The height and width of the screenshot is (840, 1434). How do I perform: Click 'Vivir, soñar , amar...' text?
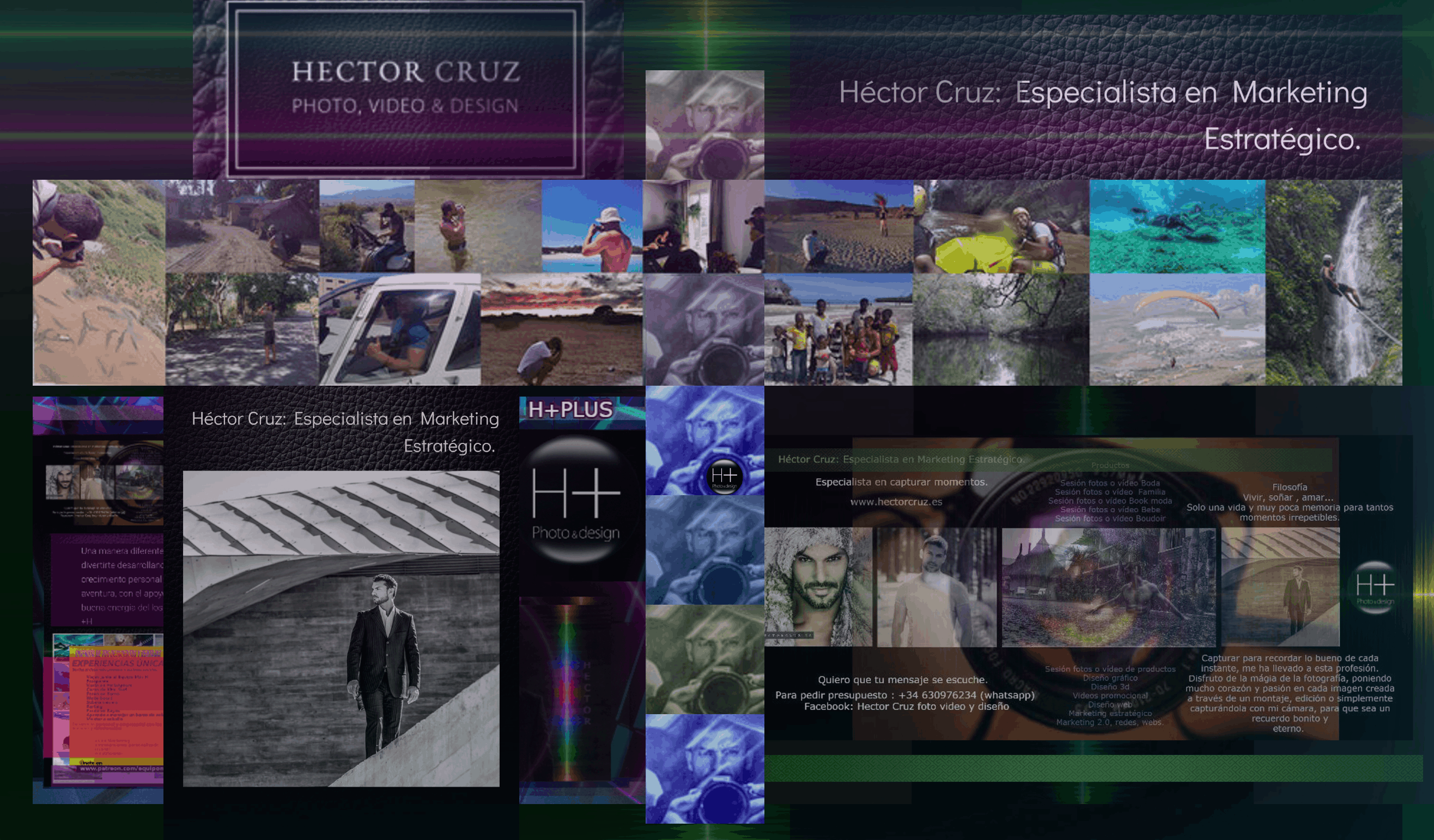[1288, 497]
